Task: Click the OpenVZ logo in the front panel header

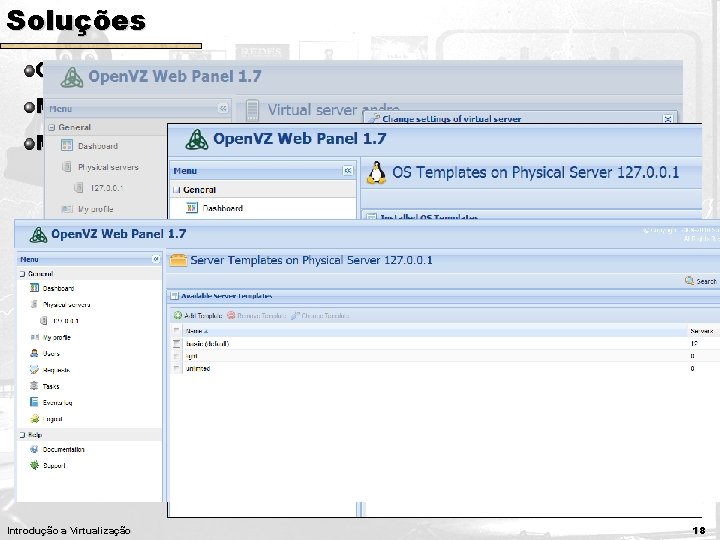Action: click(x=38, y=235)
